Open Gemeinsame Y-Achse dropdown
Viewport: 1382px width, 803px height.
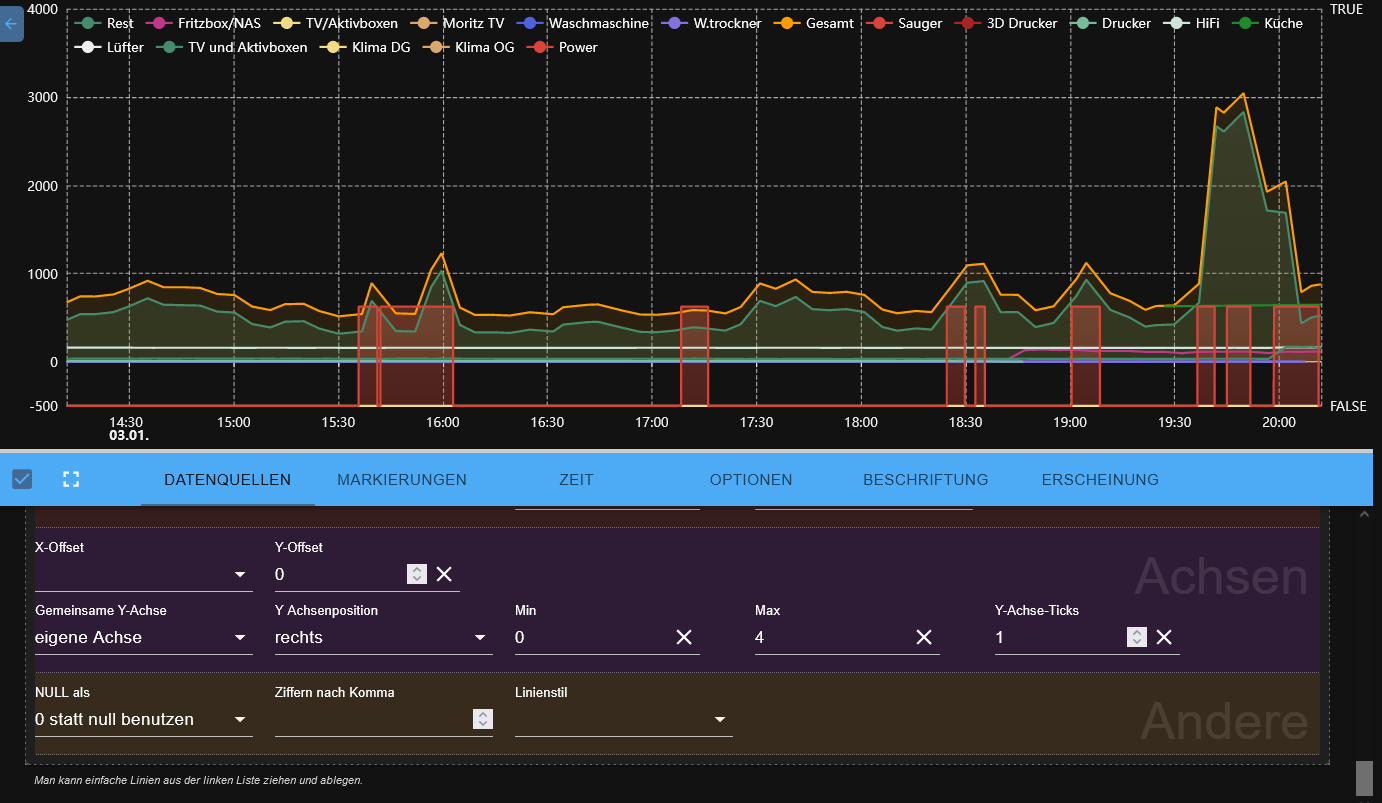point(143,637)
